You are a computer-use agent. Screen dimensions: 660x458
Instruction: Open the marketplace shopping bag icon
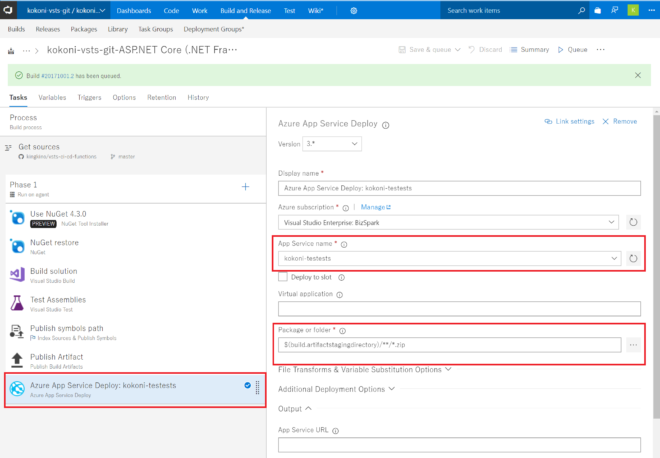point(598,11)
